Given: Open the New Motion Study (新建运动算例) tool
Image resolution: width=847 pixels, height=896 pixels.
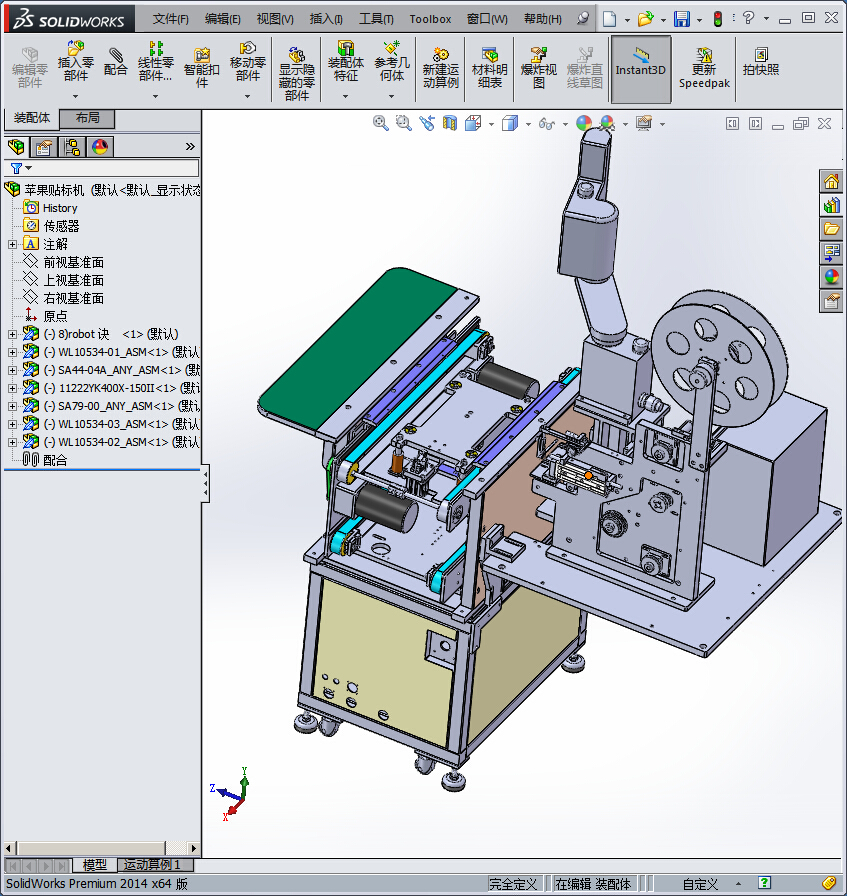Looking at the screenshot, I should (x=441, y=68).
